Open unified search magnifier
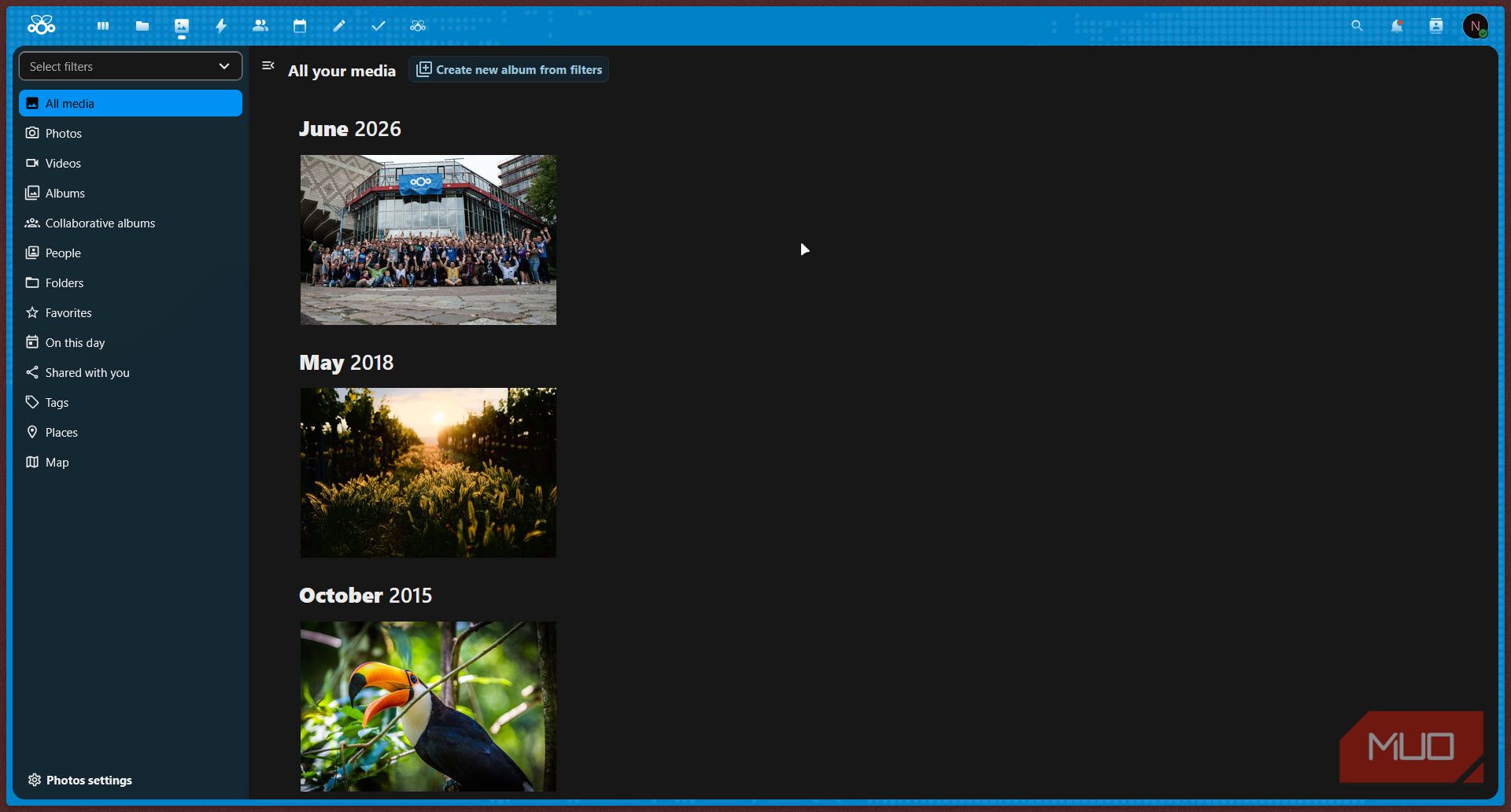The height and width of the screenshot is (812, 1511). click(x=1357, y=26)
